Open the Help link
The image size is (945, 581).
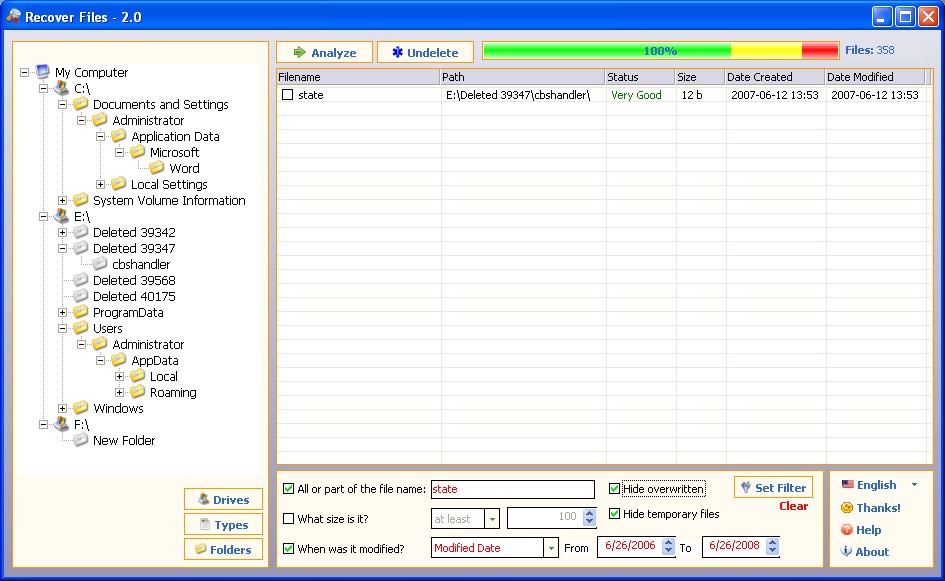point(860,530)
